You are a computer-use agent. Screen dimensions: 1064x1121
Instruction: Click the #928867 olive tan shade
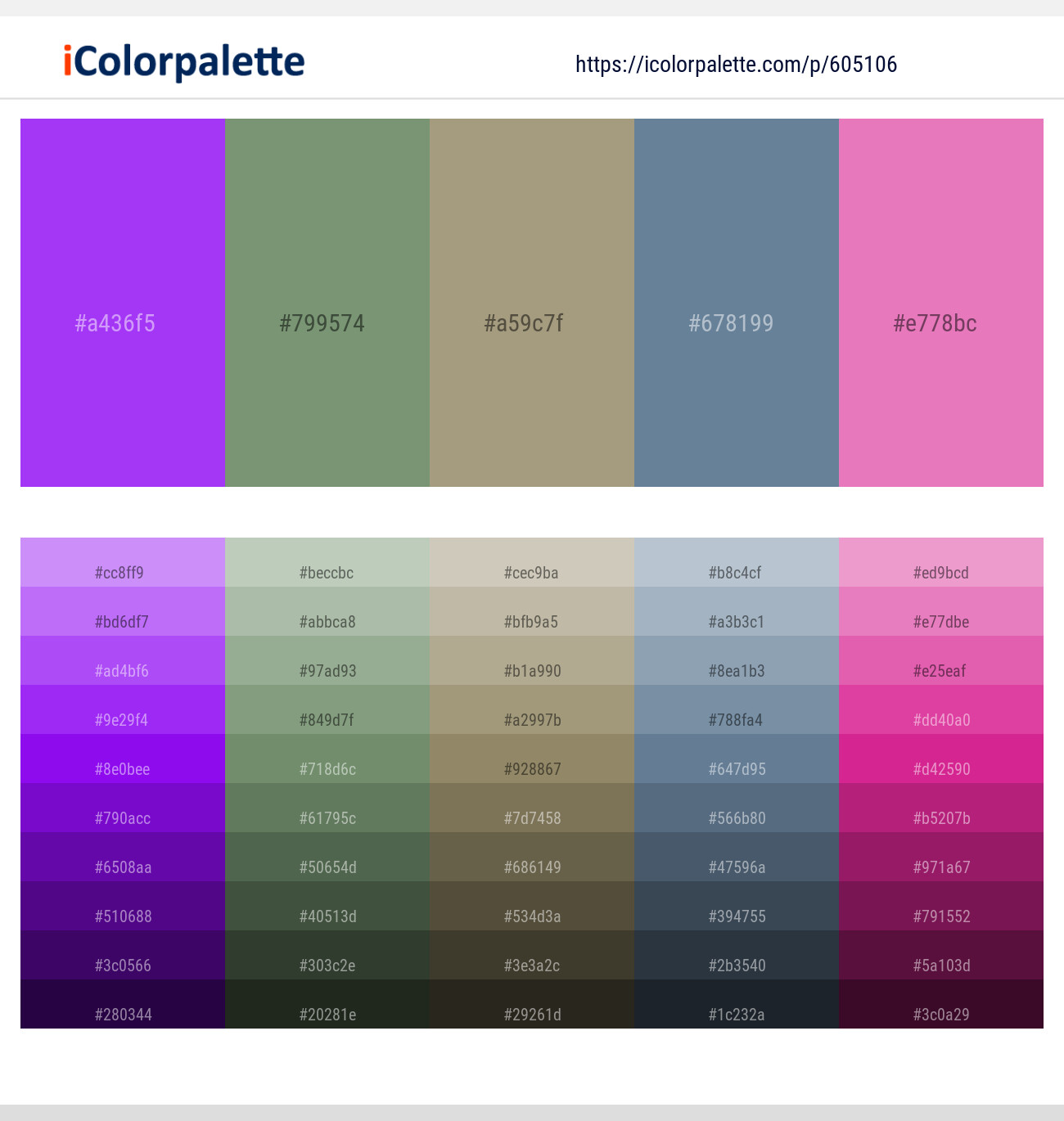point(532,759)
